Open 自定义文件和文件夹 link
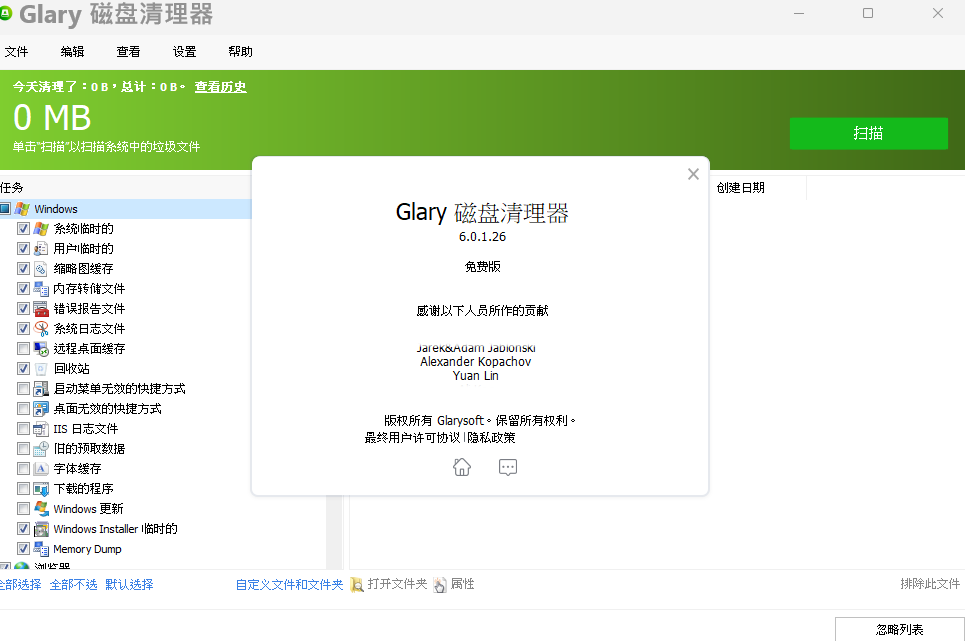This screenshot has width=965, height=641. (289, 584)
